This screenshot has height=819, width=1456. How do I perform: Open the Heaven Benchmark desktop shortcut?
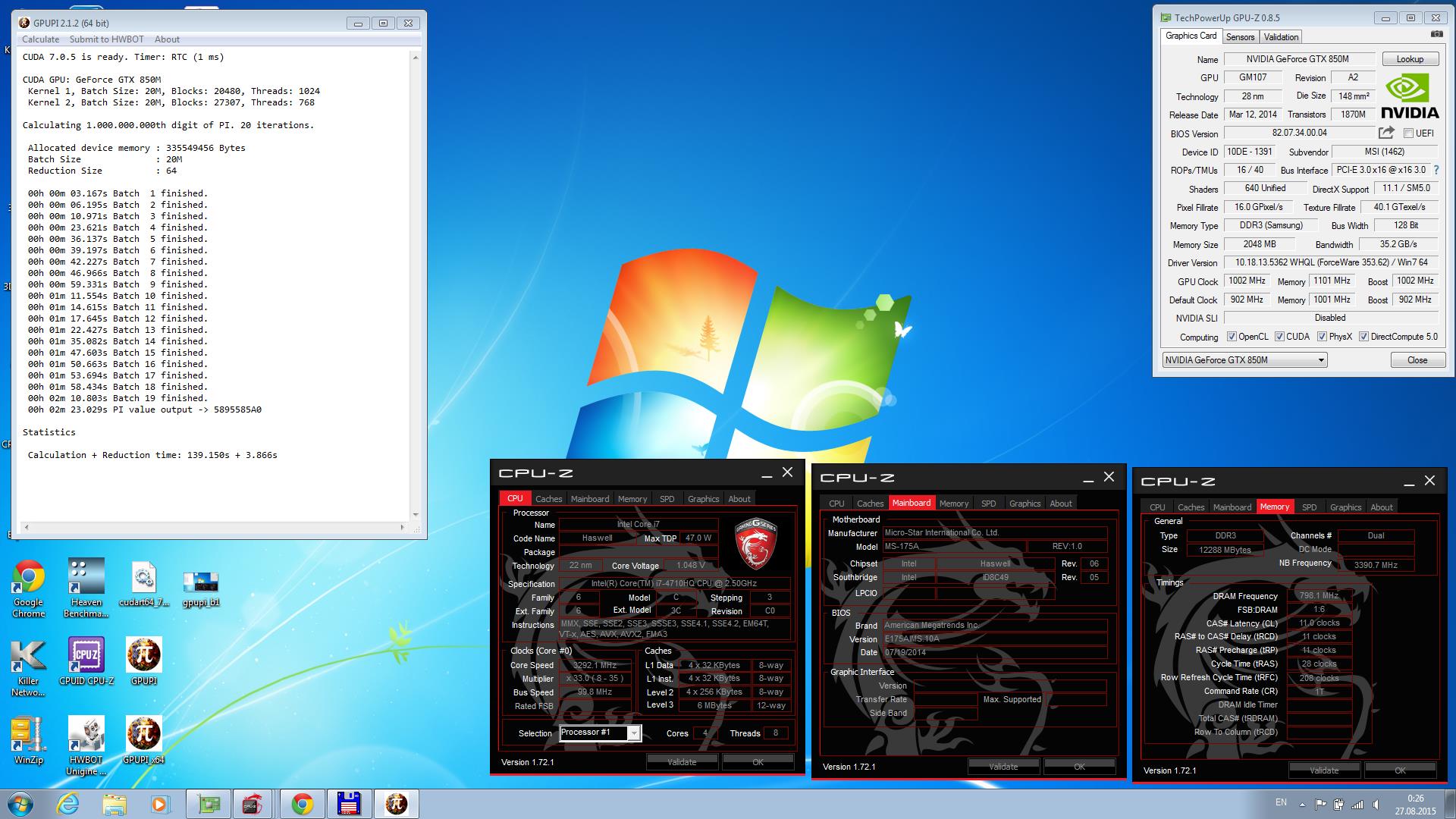pos(86,588)
